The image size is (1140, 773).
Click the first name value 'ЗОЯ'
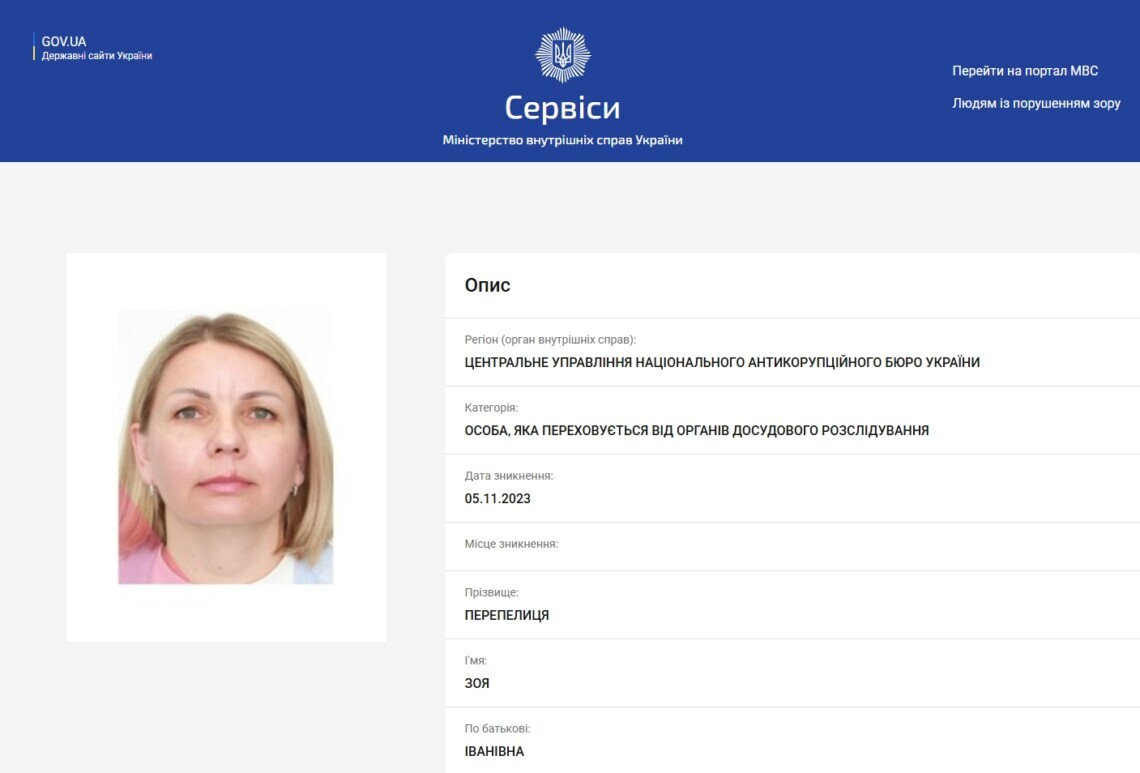click(x=477, y=684)
